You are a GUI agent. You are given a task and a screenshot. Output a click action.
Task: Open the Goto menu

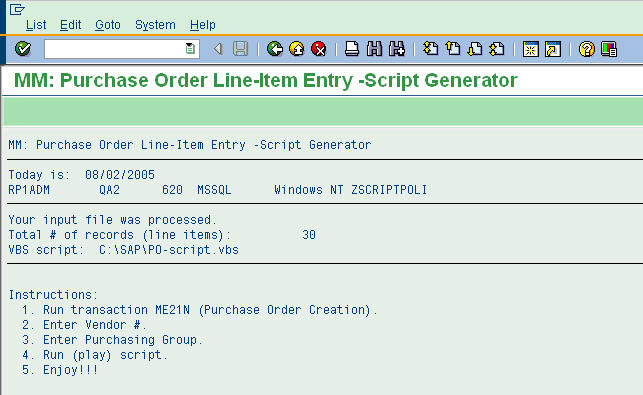[108, 25]
